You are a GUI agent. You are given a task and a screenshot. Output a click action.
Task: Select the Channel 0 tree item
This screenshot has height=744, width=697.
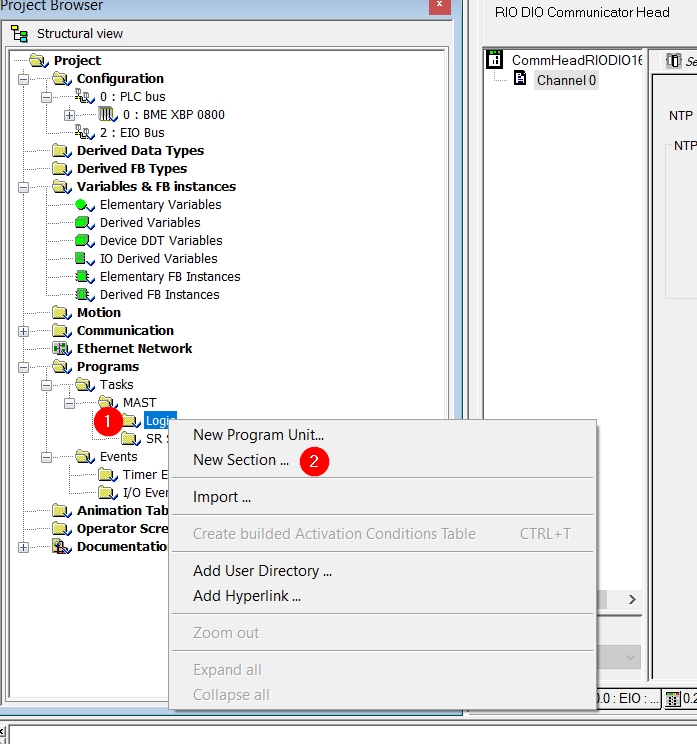(566, 80)
